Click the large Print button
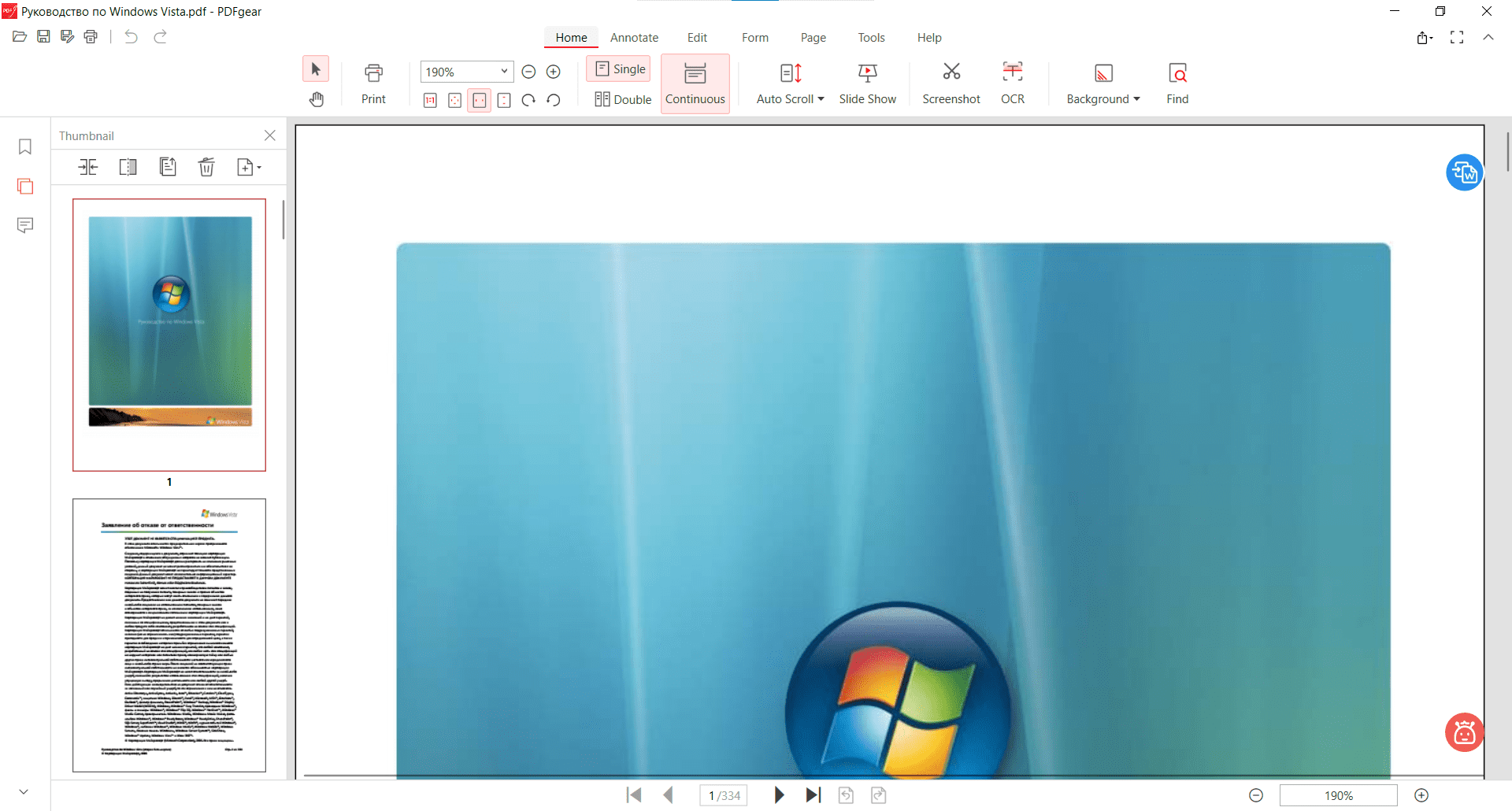The height and width of the screenshot is (811, 1512). (373, 83)
